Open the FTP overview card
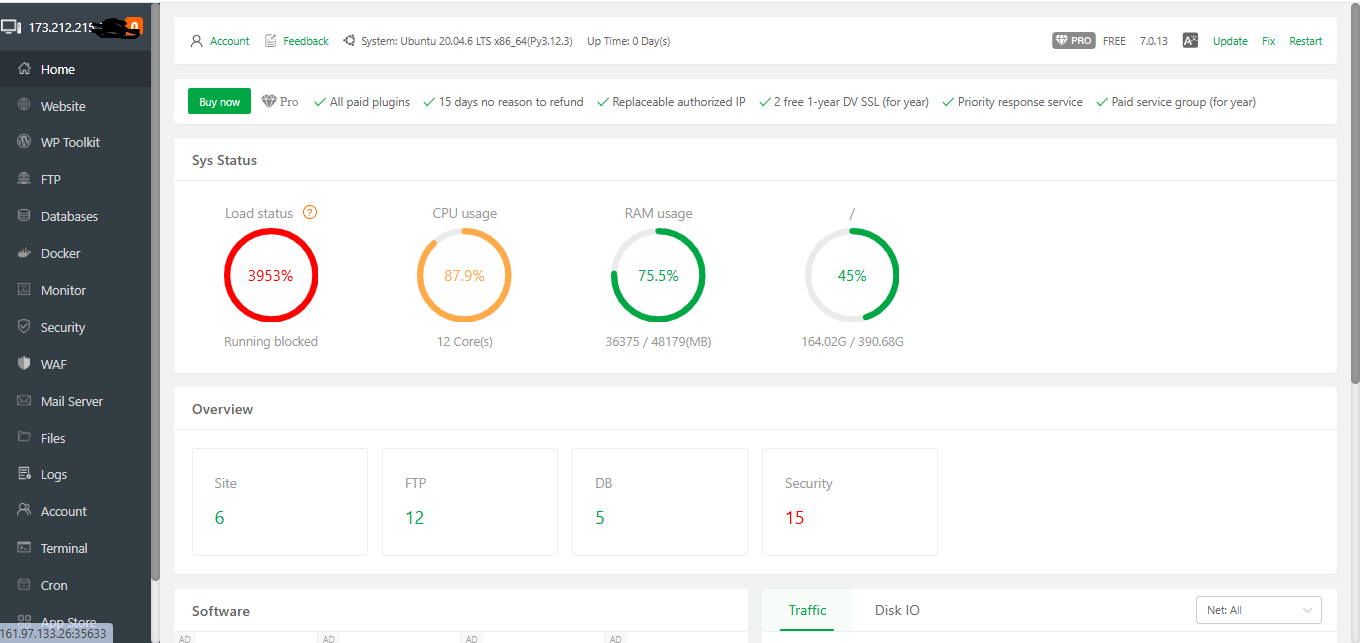The height and width of the screenshot is (643, 1360). coord(470,502)
